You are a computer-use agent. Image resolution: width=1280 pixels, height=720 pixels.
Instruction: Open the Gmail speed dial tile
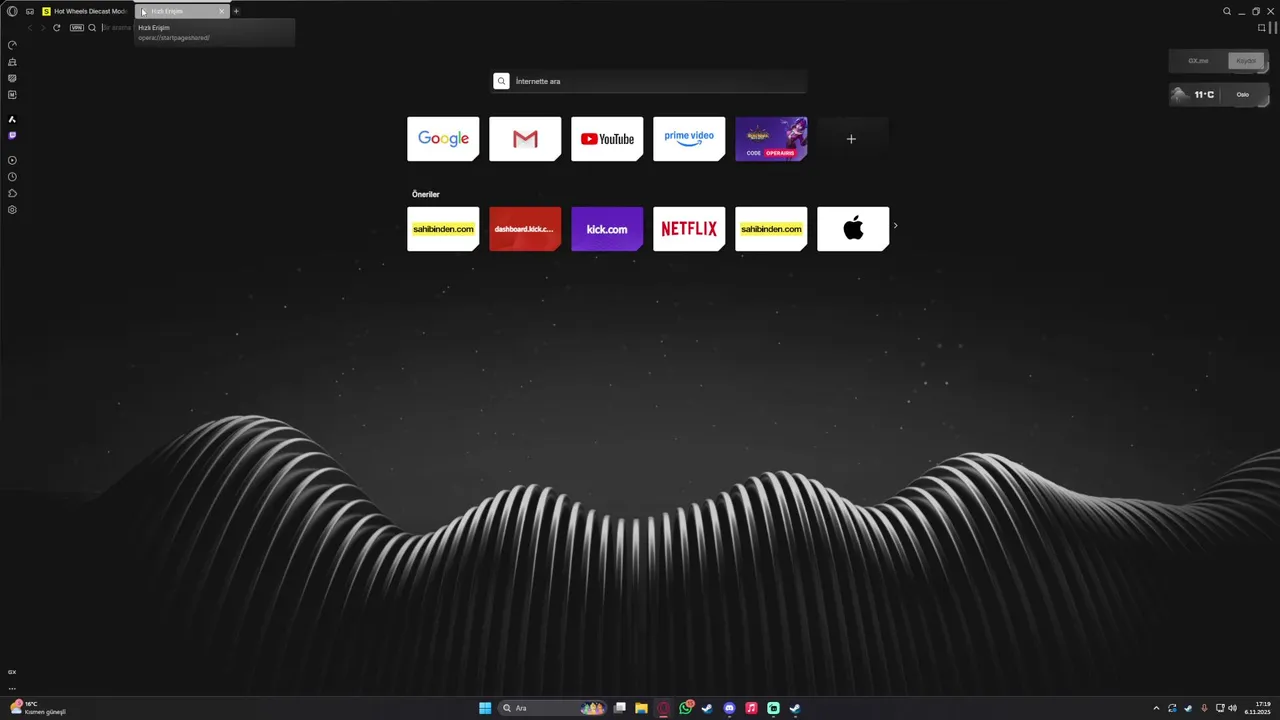click(525, 139)
